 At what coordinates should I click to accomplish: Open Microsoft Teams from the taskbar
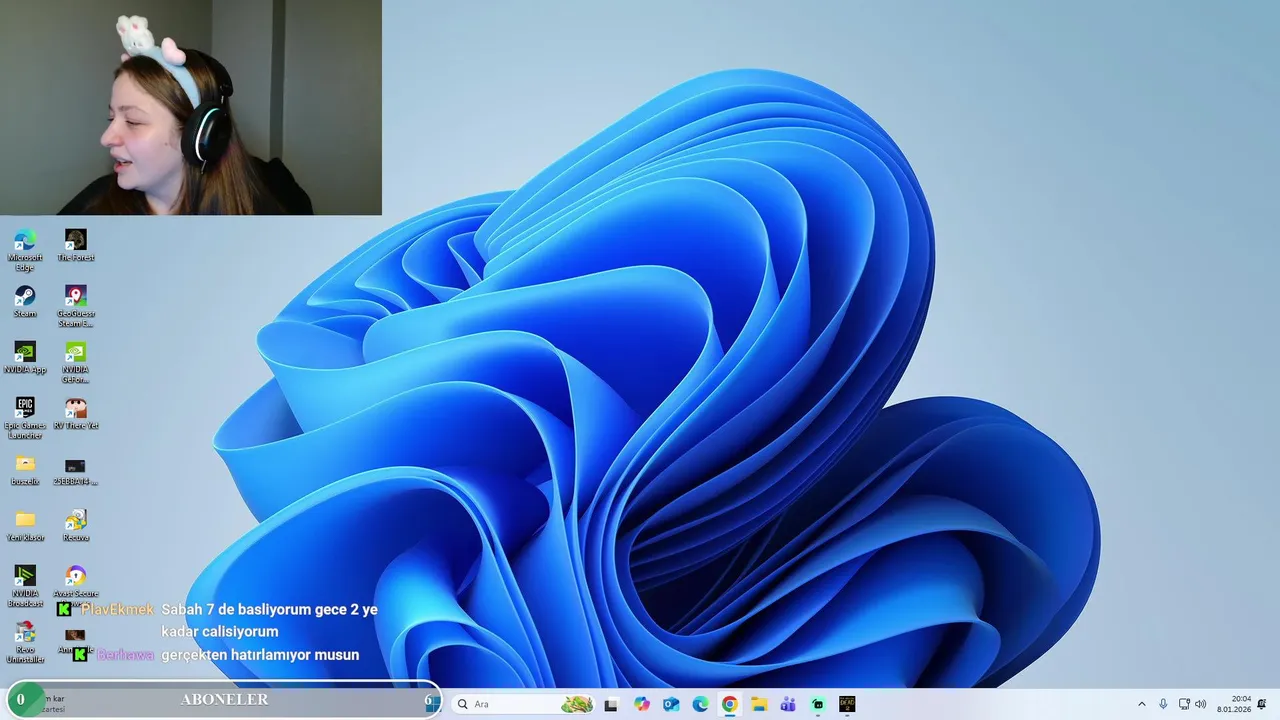788,704
